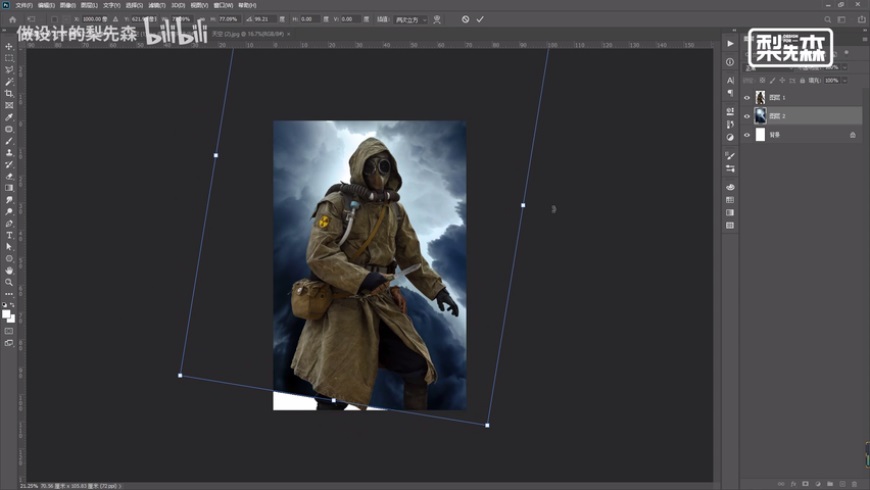870x490 pixels.
Task: Select the Hand tool
Action: coord(9,270)
